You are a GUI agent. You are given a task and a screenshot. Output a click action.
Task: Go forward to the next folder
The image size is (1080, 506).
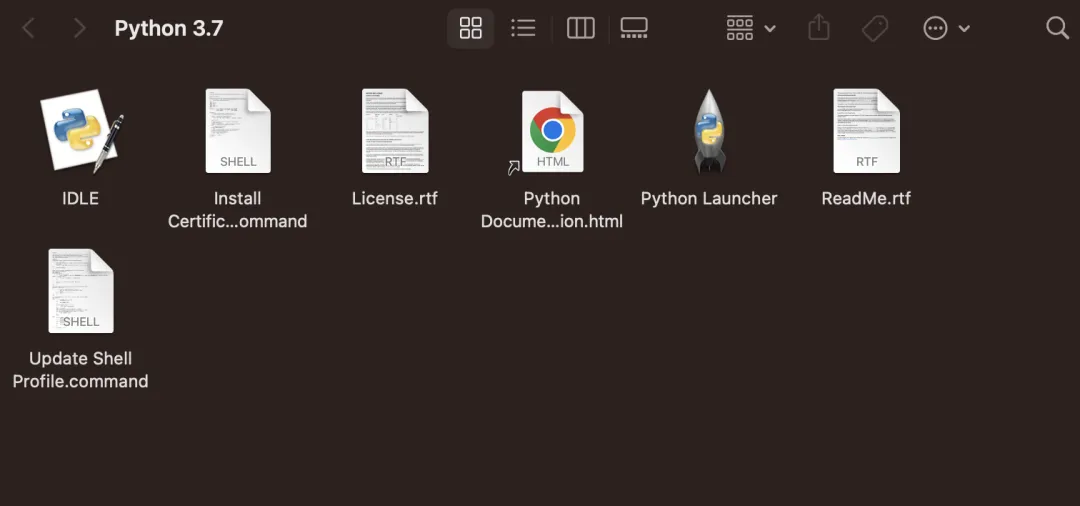[x=79, y=28]
